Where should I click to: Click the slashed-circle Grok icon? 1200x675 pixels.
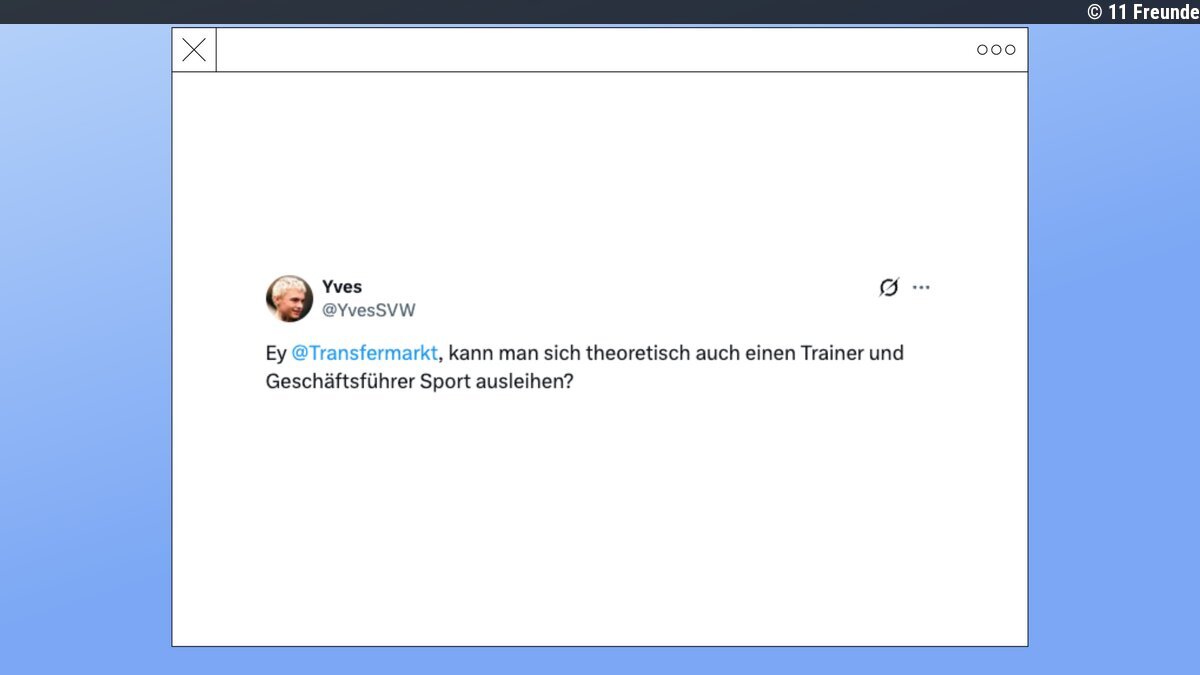(888, 288)
